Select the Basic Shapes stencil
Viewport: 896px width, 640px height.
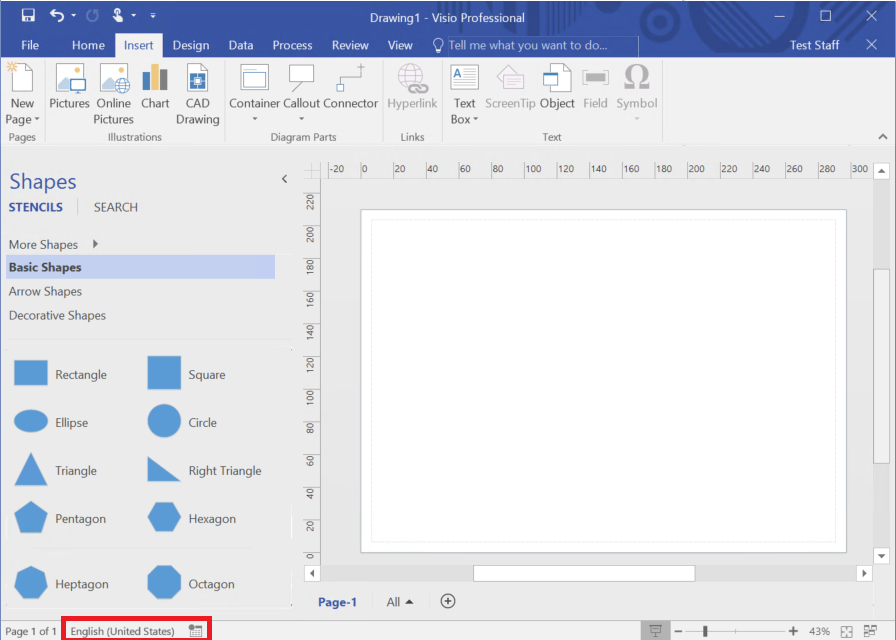point(141,267)
